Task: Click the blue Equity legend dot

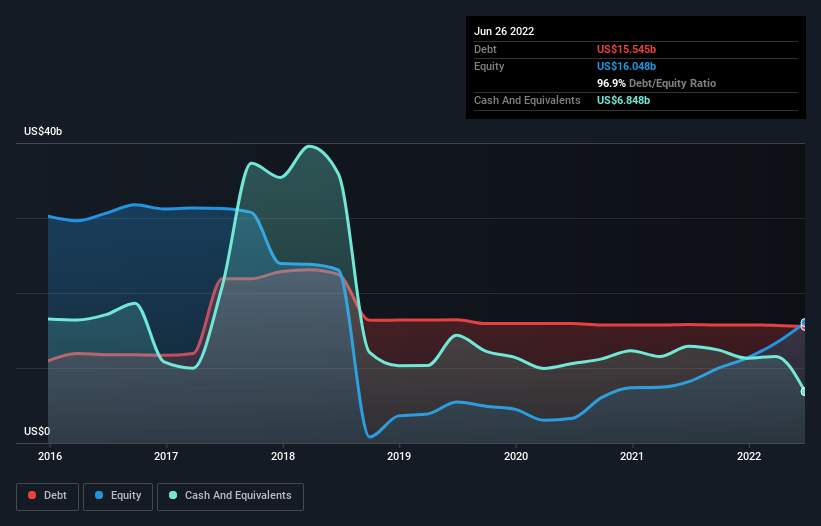Action: tap(99, 495)
